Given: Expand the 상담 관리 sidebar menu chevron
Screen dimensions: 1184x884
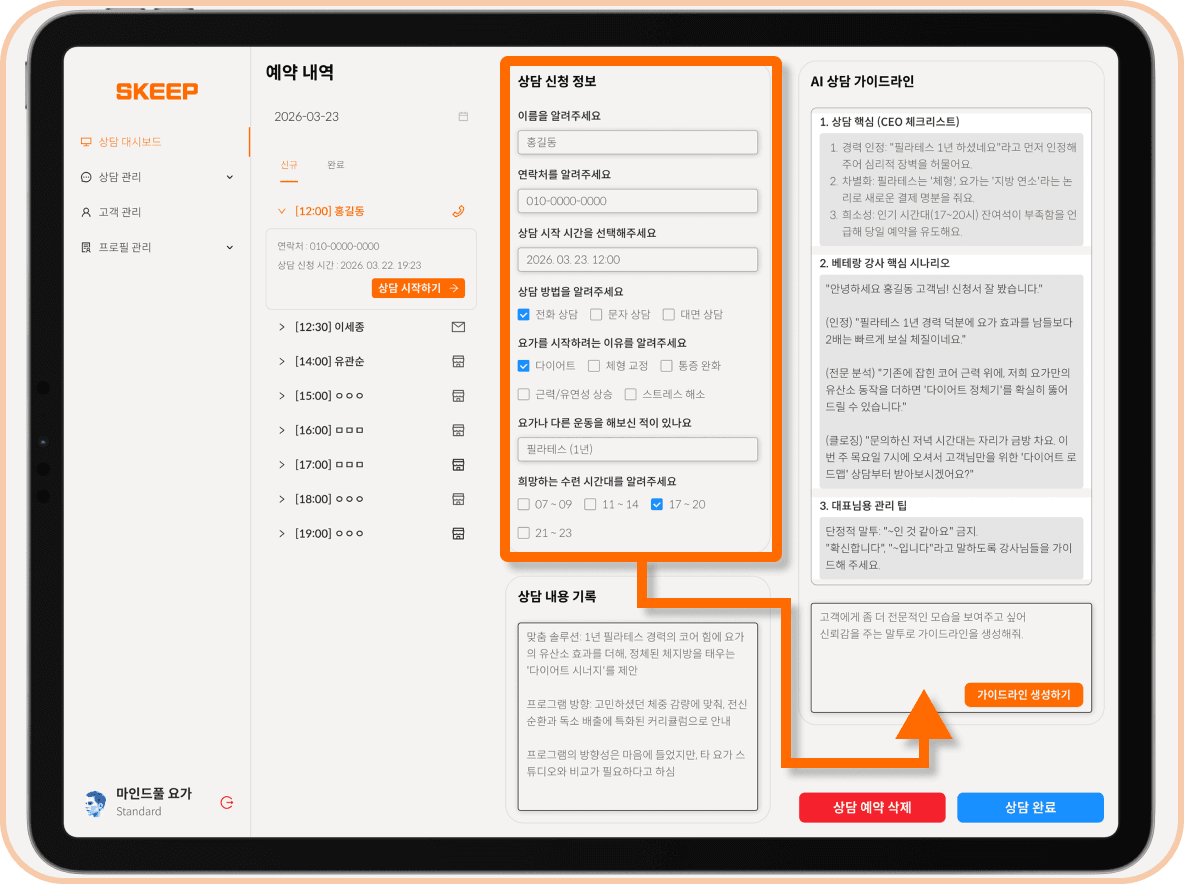Looking at the screenshot, I should point(230,177).
